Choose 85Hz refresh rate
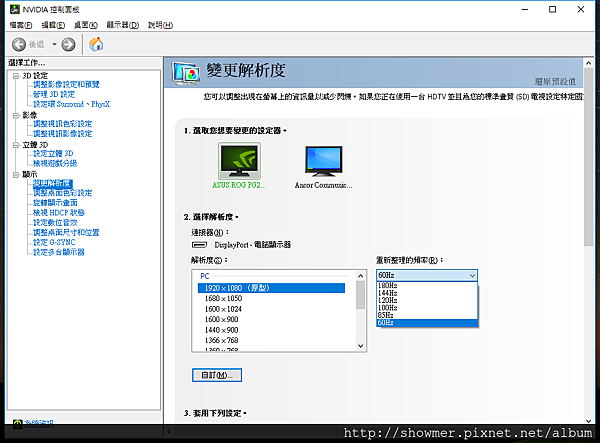600x443 pixels. pos(427,315)
